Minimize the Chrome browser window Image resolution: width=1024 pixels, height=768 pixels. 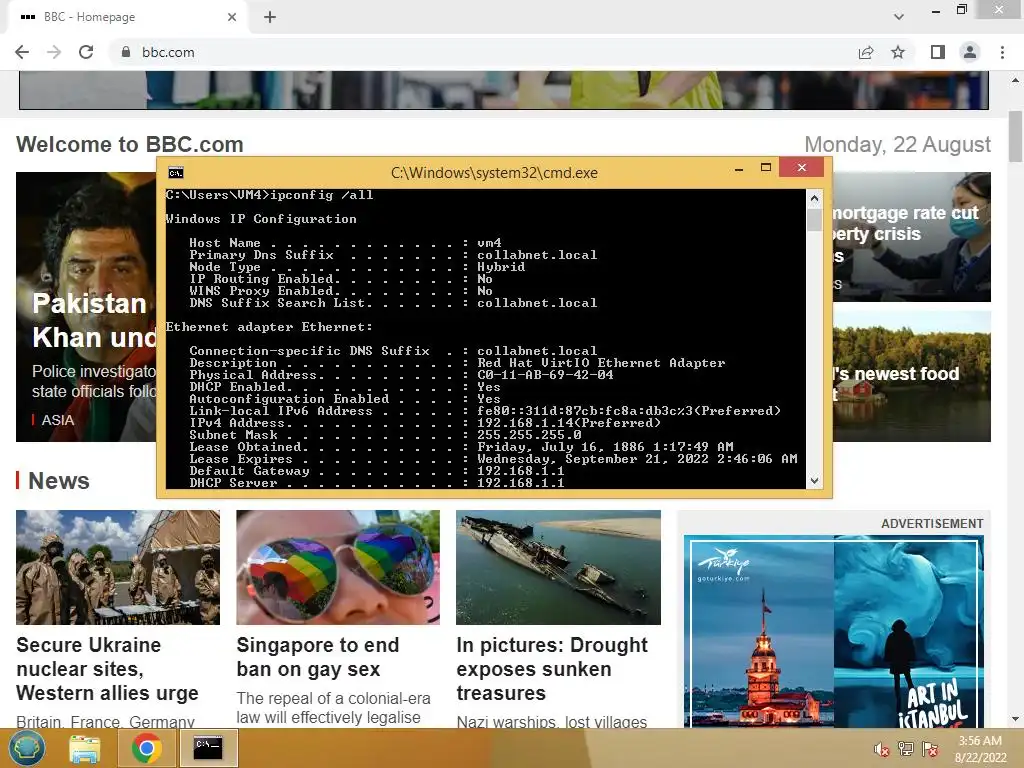(x=936, y=11)
